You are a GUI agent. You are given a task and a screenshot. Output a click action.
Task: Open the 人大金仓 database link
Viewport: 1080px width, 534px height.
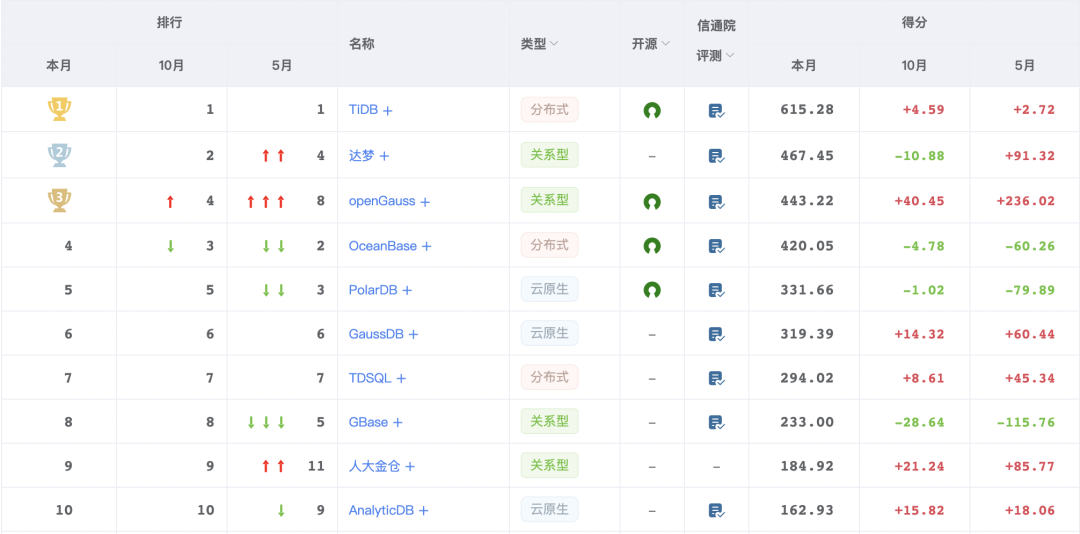point(375,466)
